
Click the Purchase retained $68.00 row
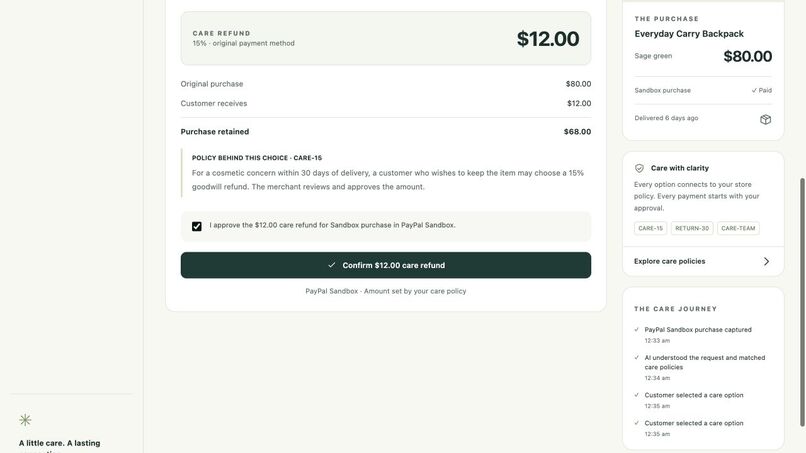386,132
